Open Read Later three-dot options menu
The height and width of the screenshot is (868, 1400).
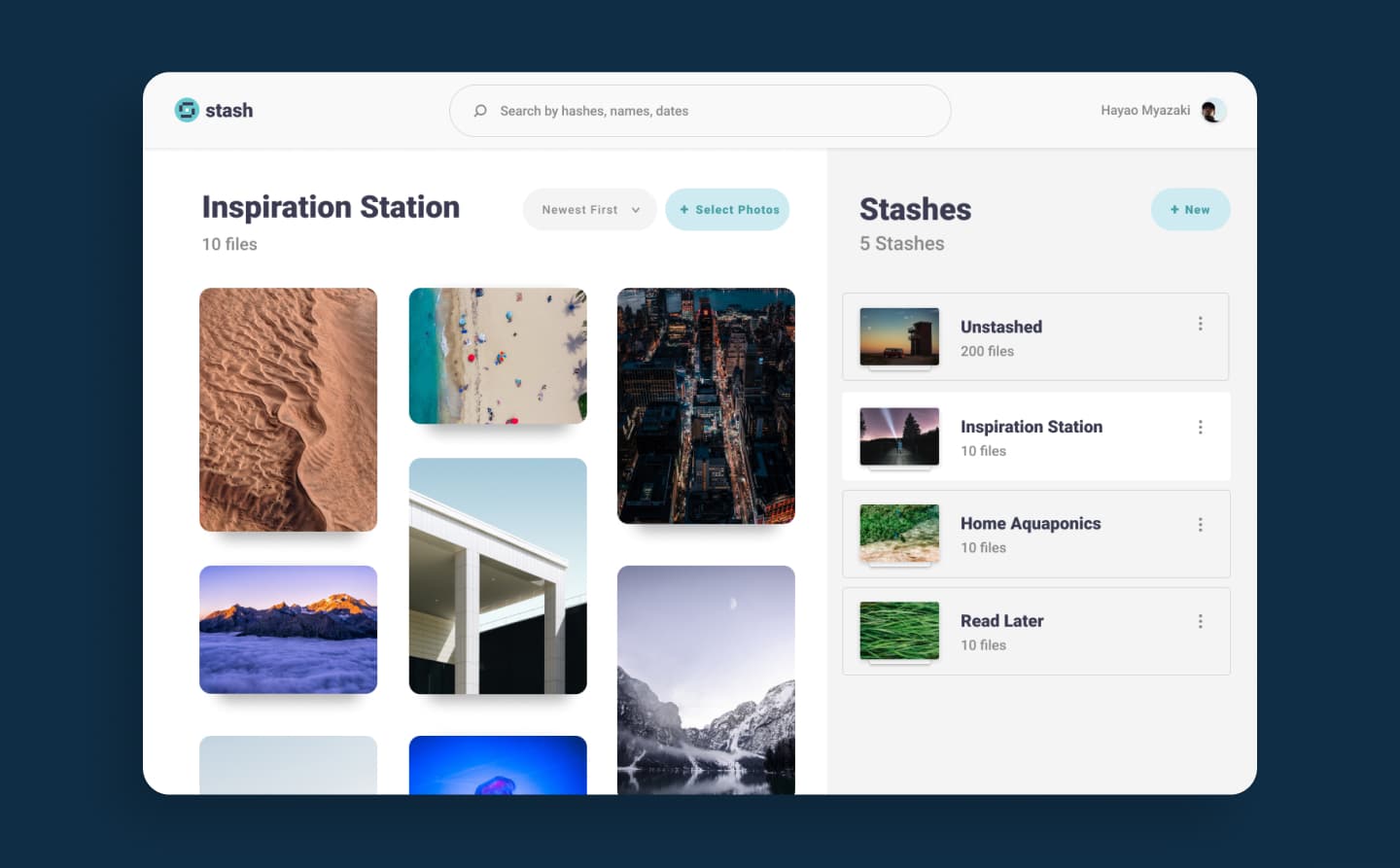[1200, 621]
